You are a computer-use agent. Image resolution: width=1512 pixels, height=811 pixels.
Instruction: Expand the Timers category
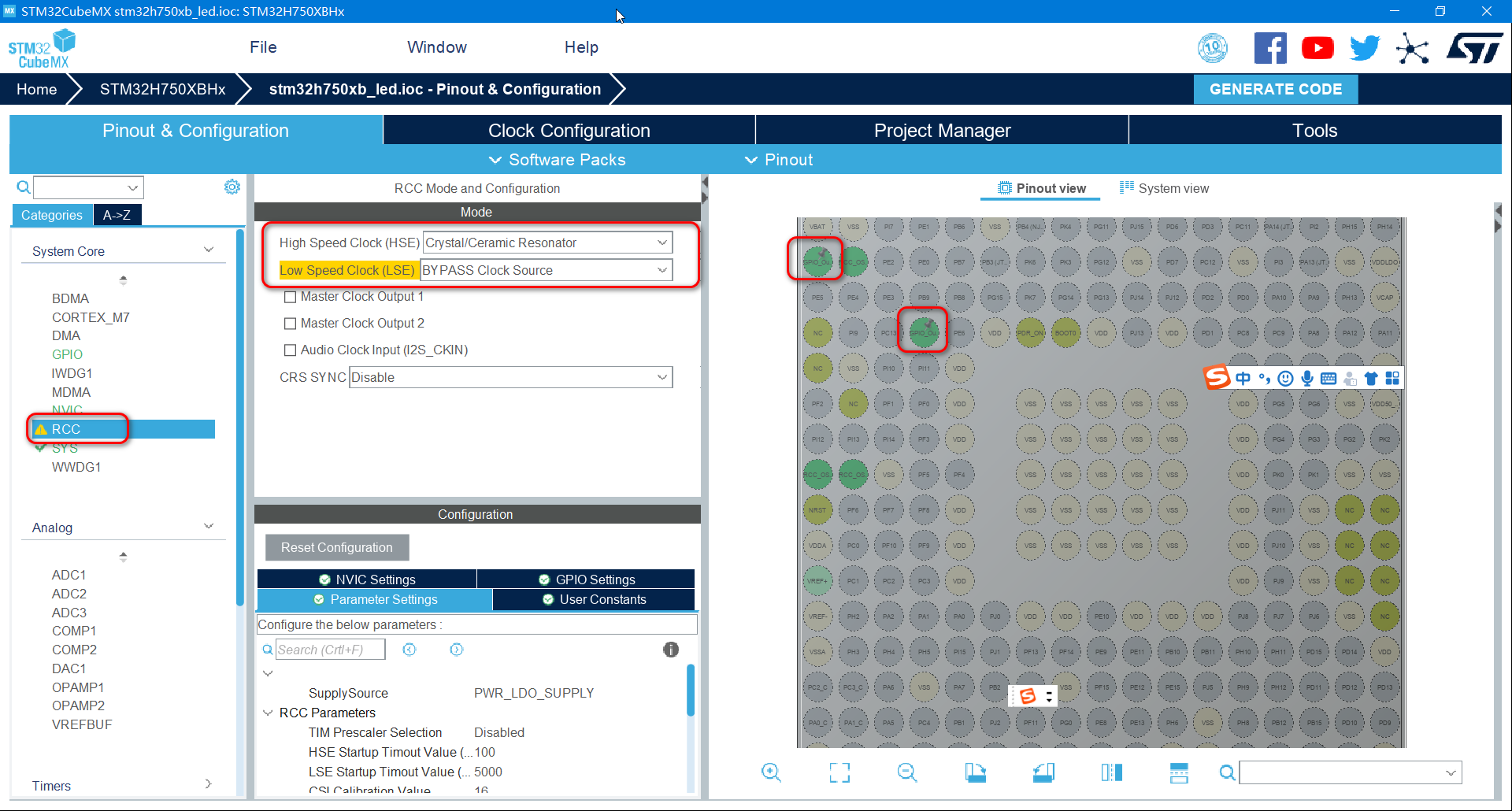pos(209,784)
